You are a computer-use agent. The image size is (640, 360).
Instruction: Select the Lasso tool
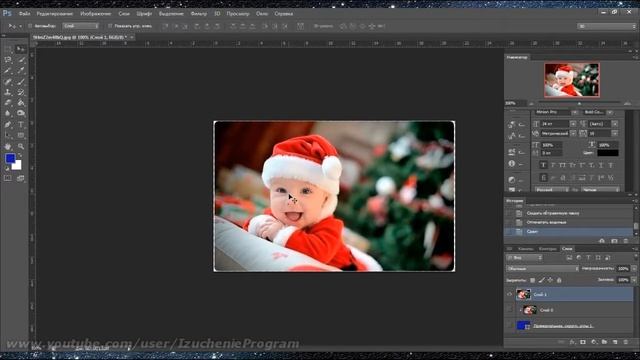coord(8,60)
